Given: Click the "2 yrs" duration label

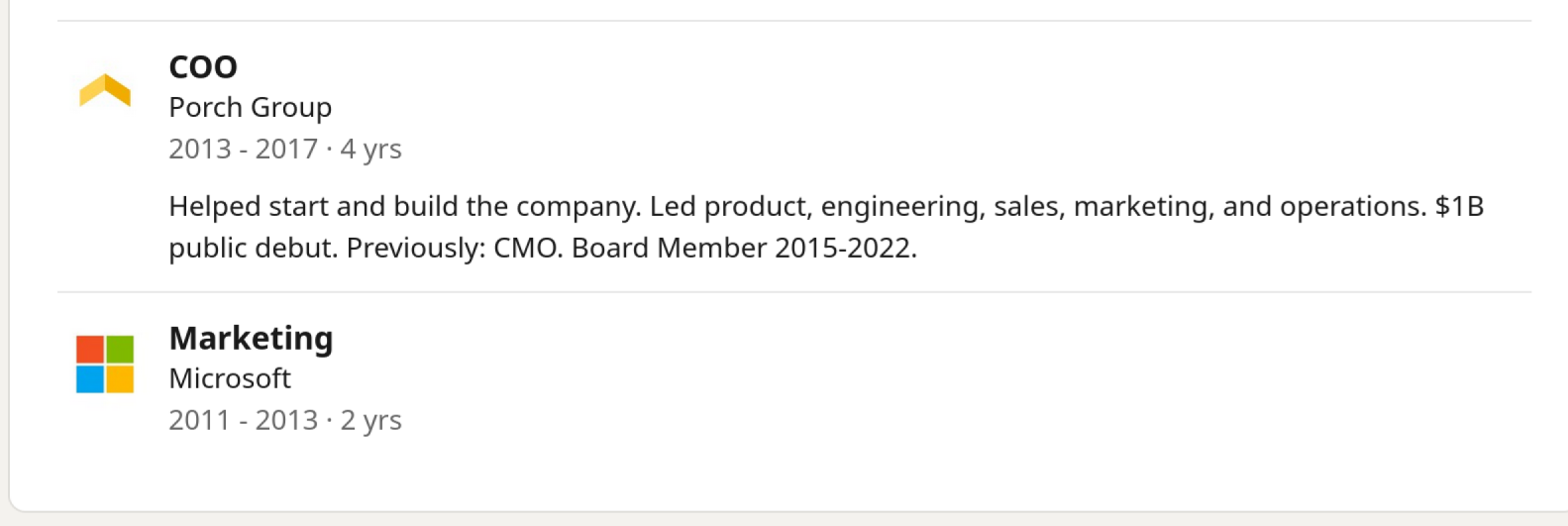Looking at the screenshot, I should pyautogui.click(x=371, y=420).
